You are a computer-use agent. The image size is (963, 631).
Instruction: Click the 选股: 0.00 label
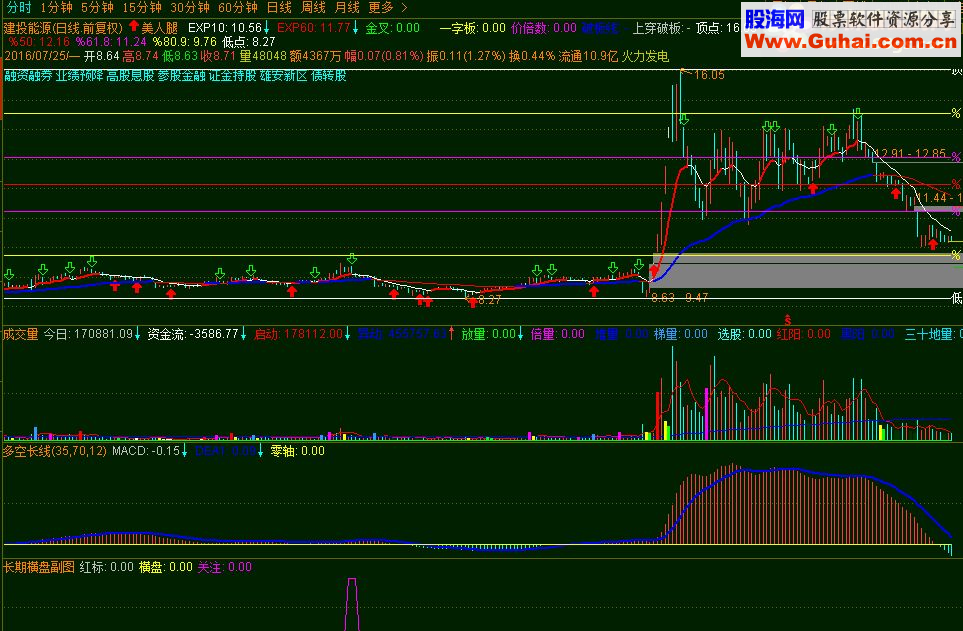(x=744, y=334)
